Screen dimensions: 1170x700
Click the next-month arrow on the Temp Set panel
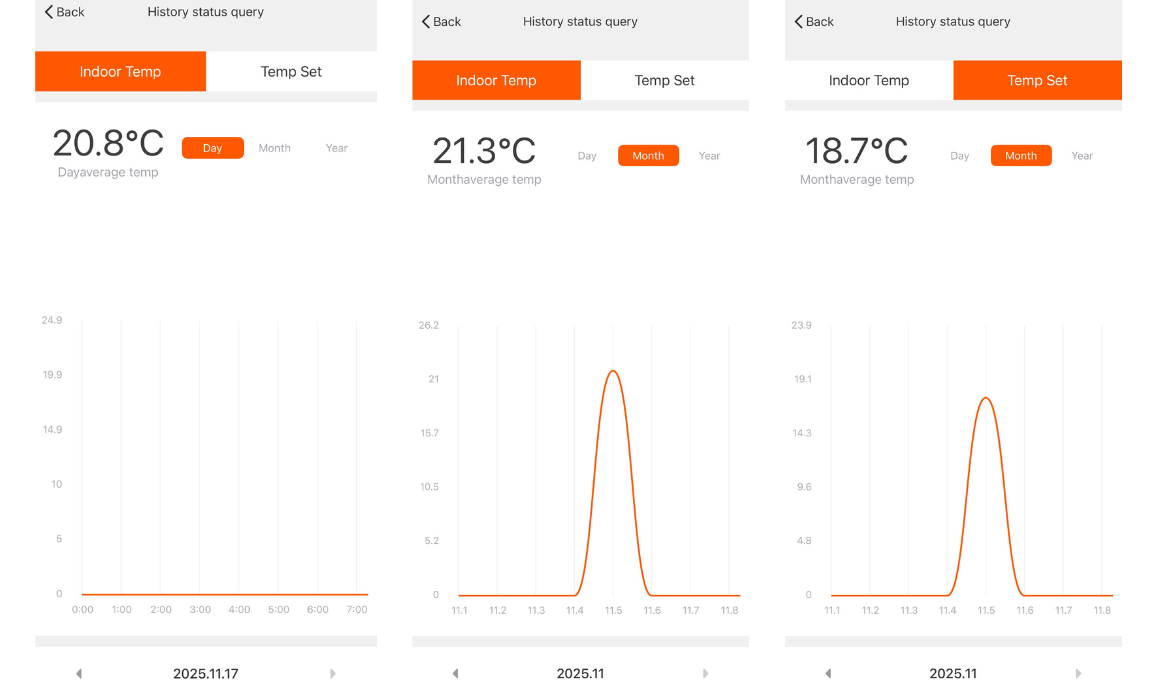coord(1078,673)
